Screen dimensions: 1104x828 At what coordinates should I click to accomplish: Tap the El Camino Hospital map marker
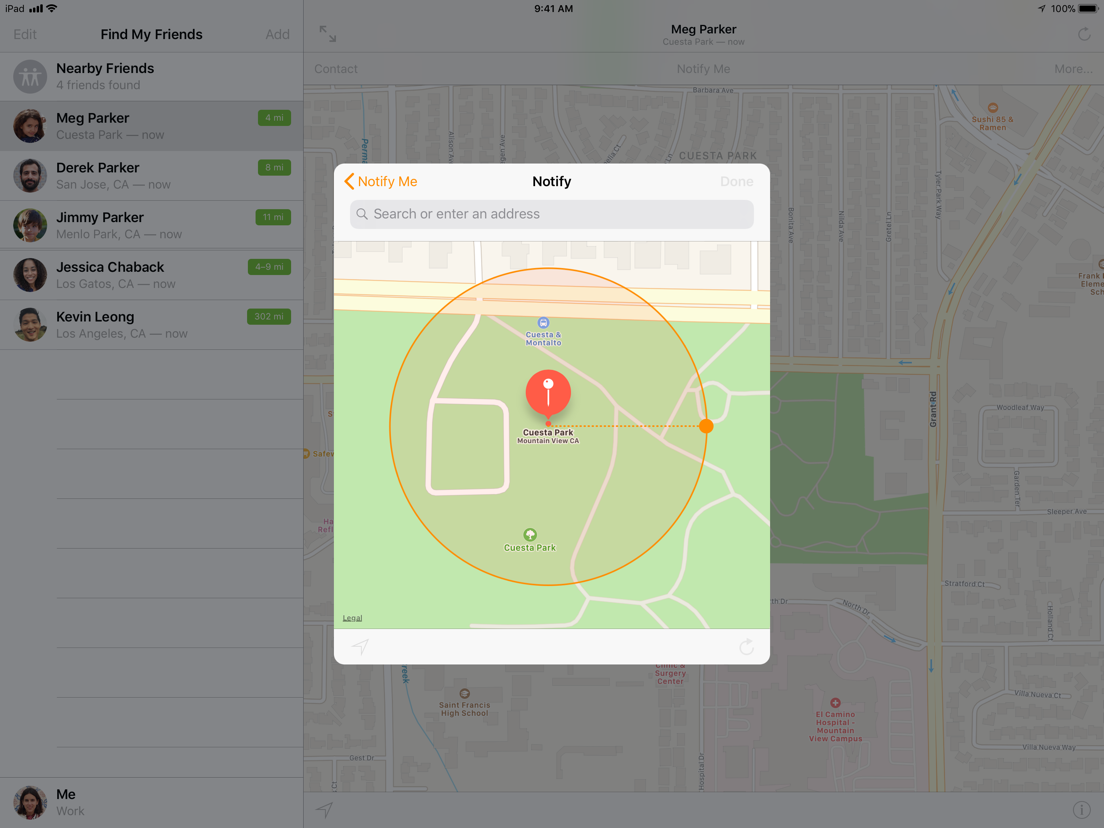pyautogui.click(x=835, y=703)
